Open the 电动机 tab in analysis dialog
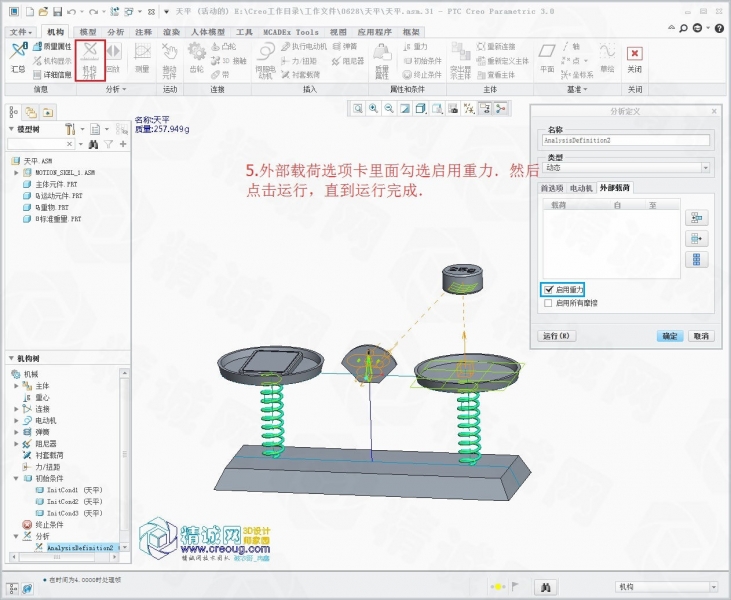Image resolution: width=731 pixels, height=600 pixels. 581,188
